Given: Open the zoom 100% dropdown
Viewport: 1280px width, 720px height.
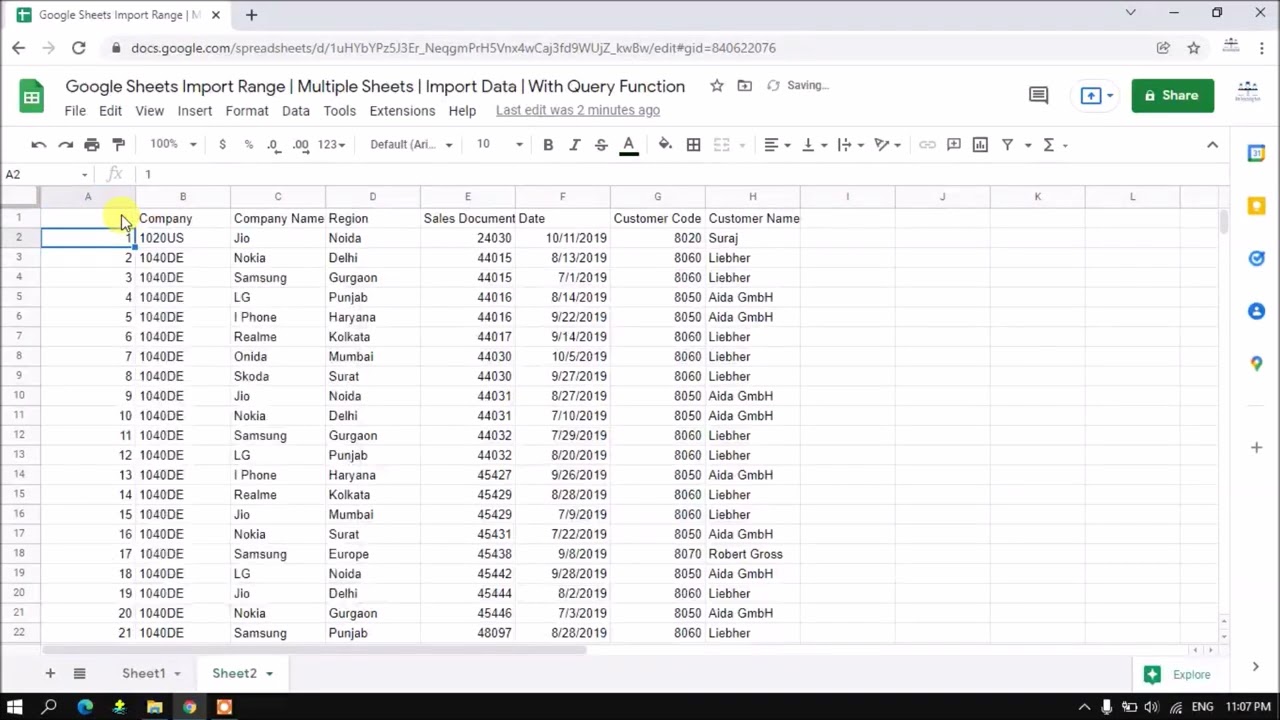Looking at the screenshot, I should 173,145.
